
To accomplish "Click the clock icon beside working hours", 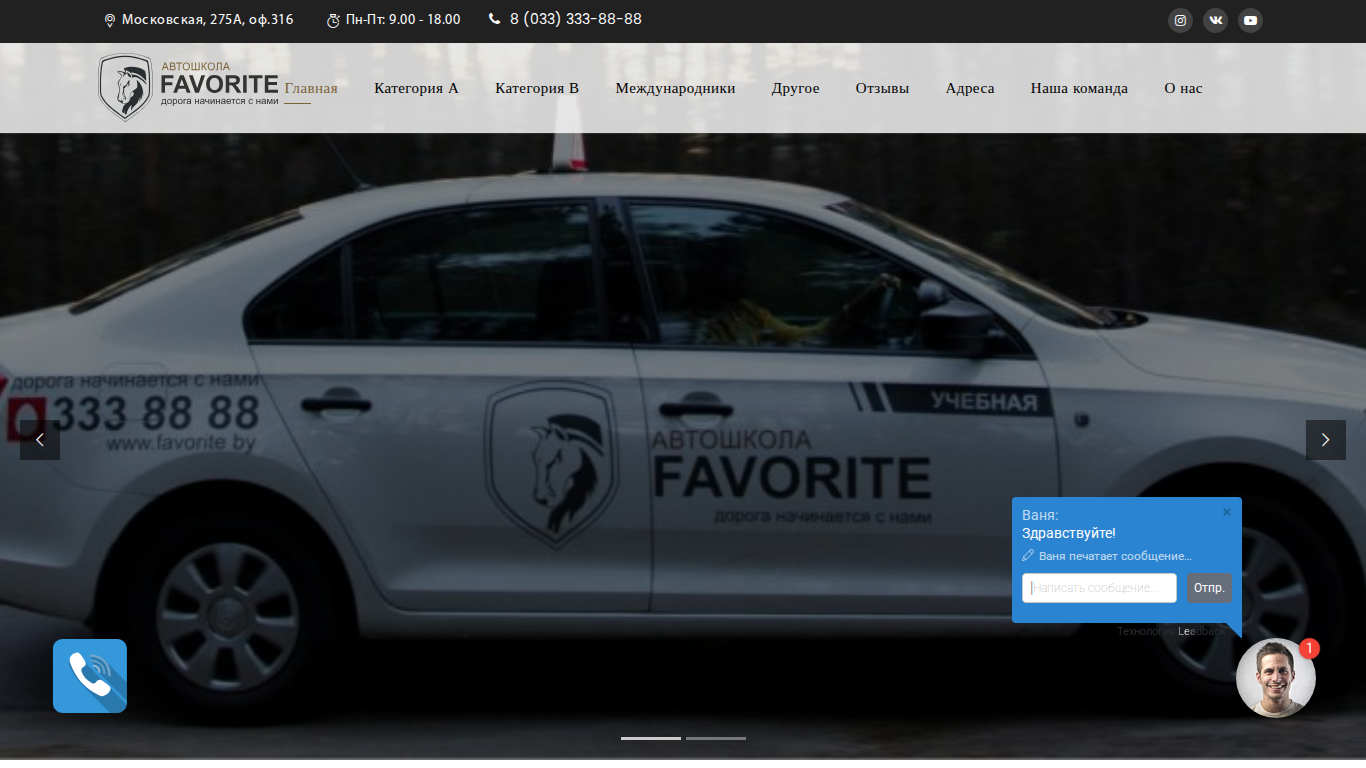I will (333, 20).
